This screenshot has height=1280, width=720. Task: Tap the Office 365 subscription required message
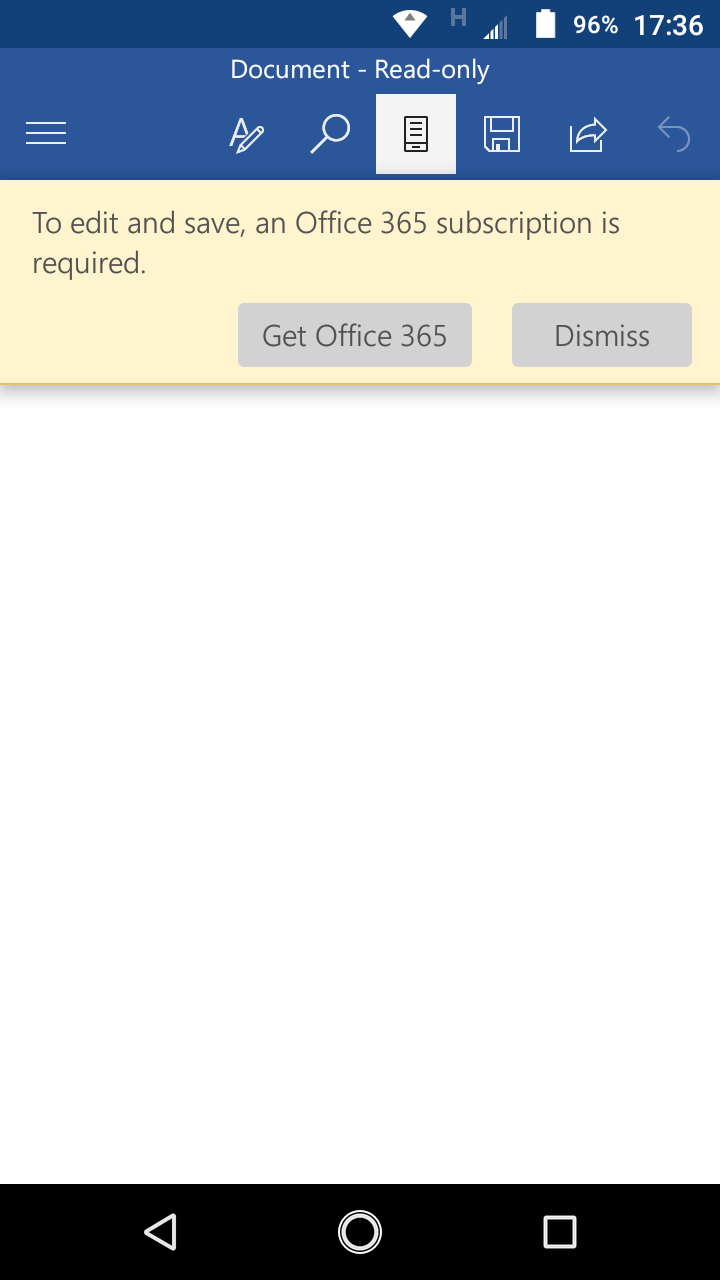pyautogui.click(x=326, y=243)
